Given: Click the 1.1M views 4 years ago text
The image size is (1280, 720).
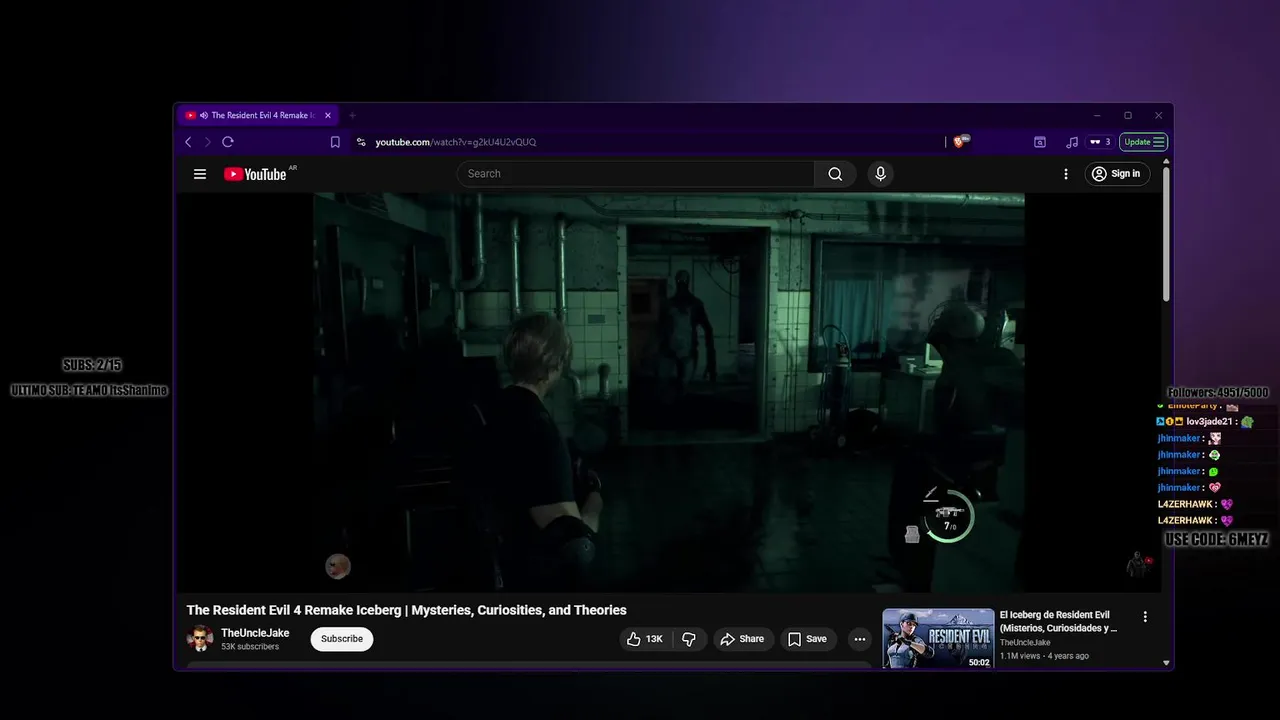Looking at the screenshot, I should pos(1045,656).
